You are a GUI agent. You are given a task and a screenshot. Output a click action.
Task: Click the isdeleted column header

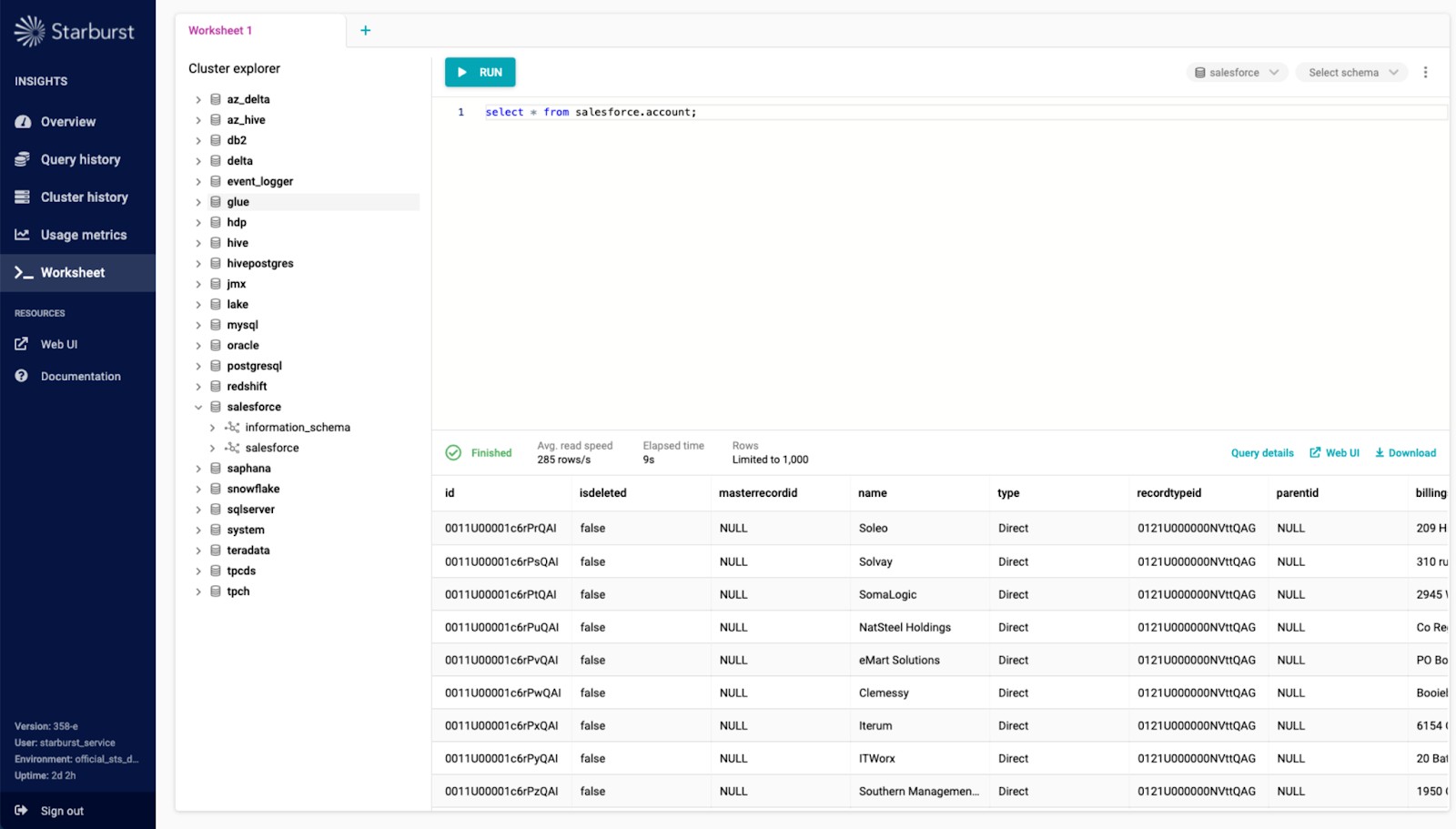click(x=602, y=493)
